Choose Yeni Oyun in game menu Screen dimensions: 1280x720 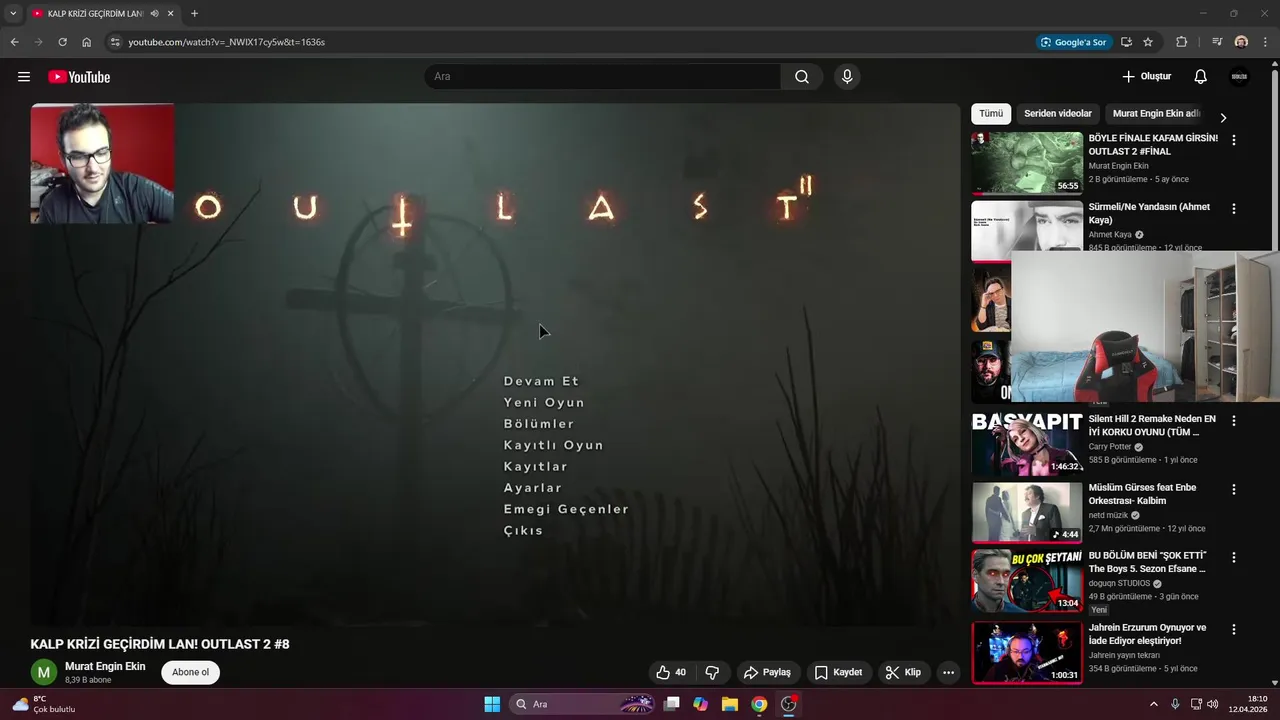click(544, 402)
